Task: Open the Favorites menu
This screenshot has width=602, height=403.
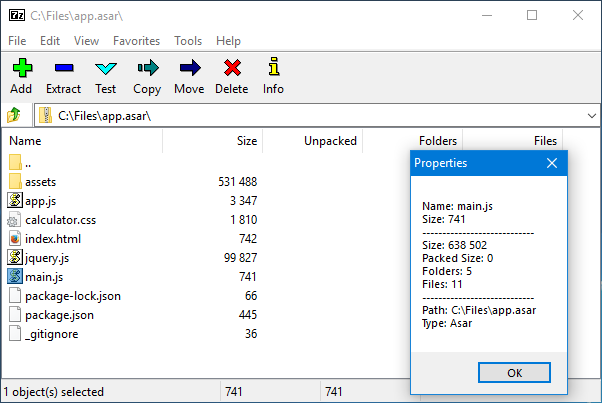Action: coord(136,41)
